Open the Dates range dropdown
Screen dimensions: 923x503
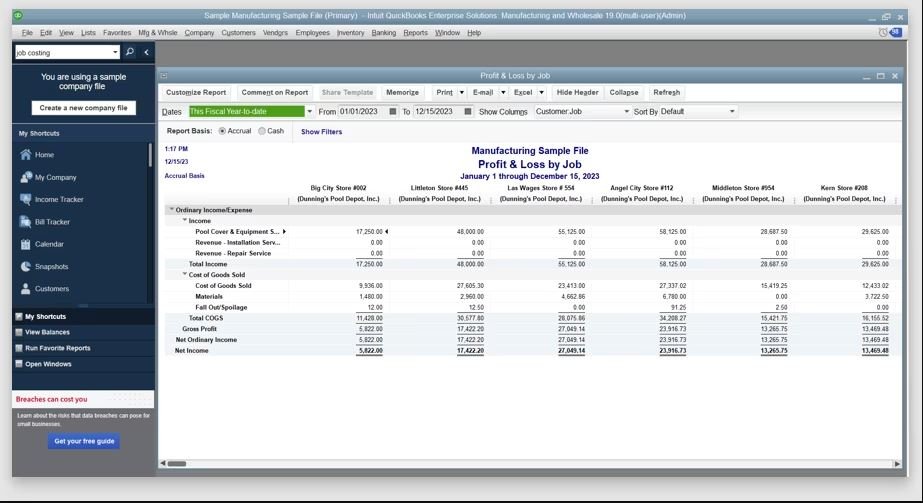click(310, 111)
